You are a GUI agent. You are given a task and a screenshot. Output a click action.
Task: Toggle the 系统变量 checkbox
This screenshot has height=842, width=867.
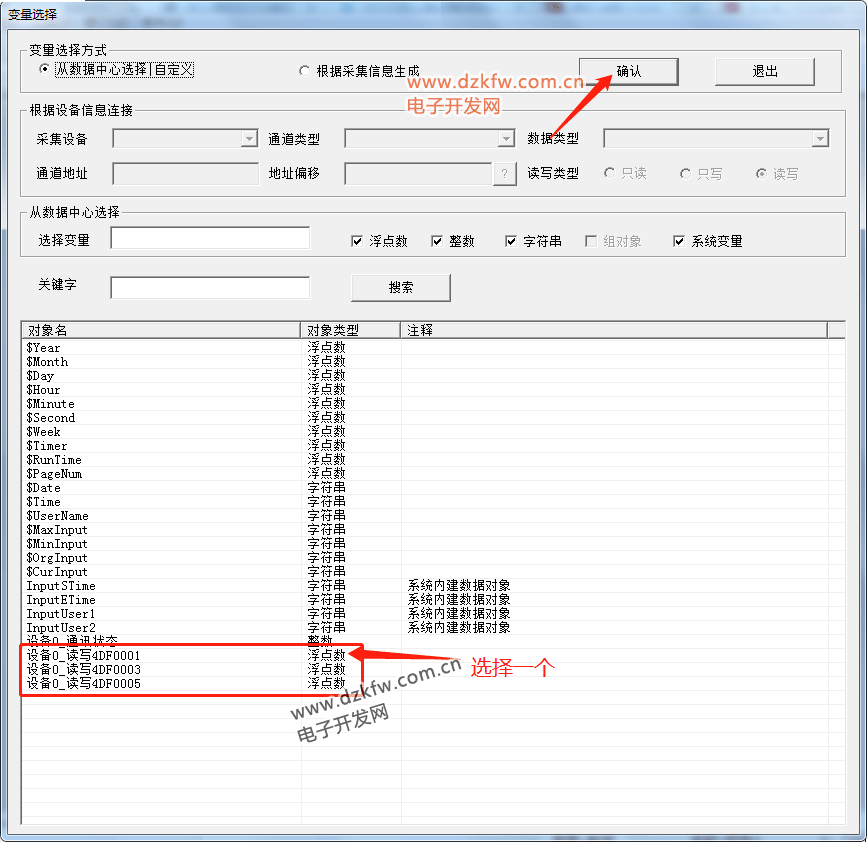pos(679,241)
